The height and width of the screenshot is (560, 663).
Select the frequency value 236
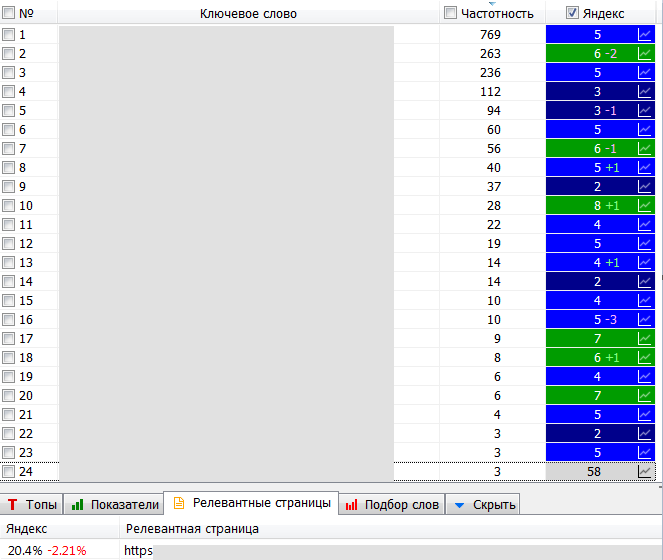490,73
